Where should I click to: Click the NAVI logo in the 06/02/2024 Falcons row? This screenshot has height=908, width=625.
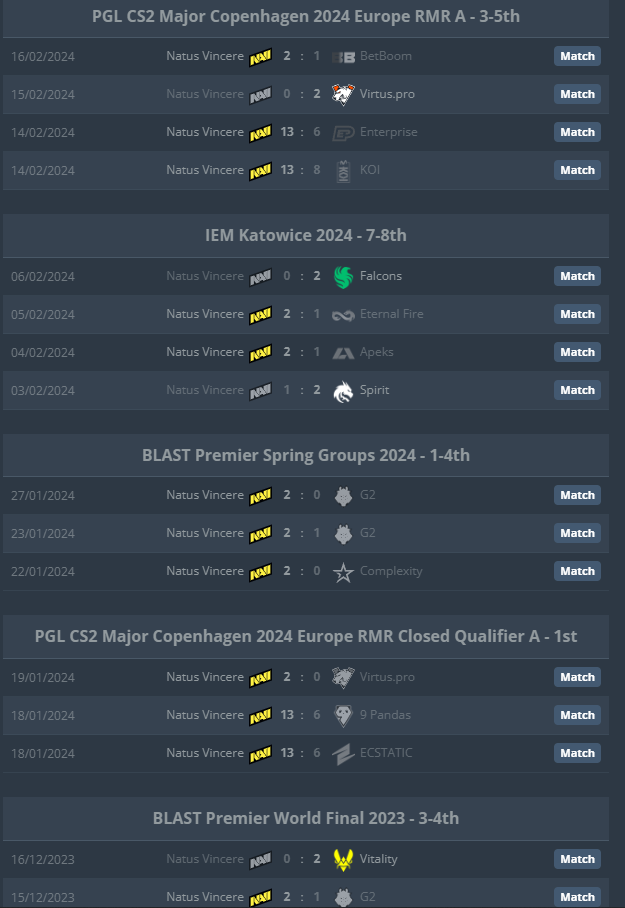coord(261,277)
